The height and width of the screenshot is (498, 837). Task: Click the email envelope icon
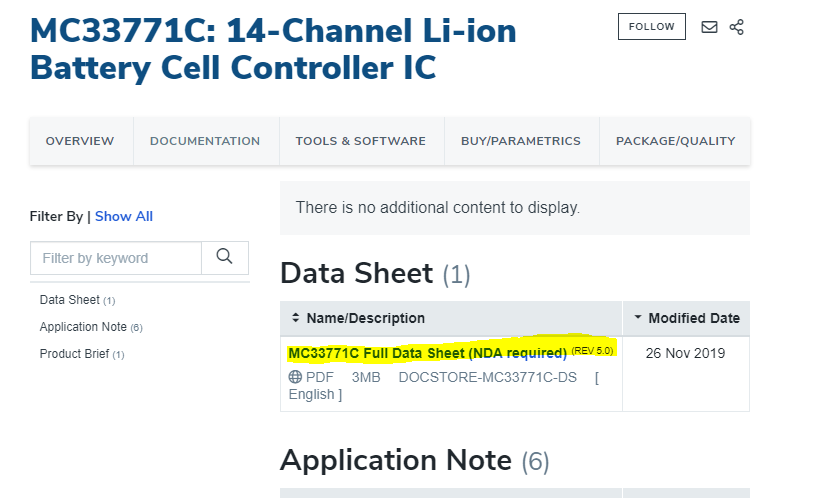pyautogui.click(x=709, y=27)
